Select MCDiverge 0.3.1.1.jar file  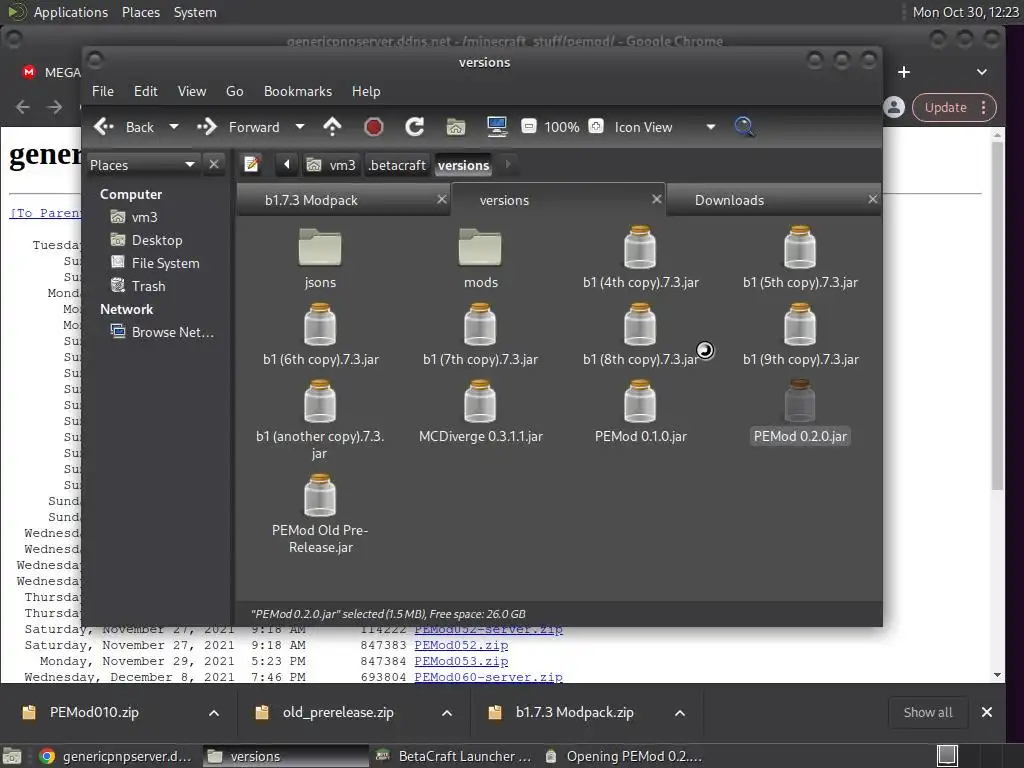click(x=480, y=401)
